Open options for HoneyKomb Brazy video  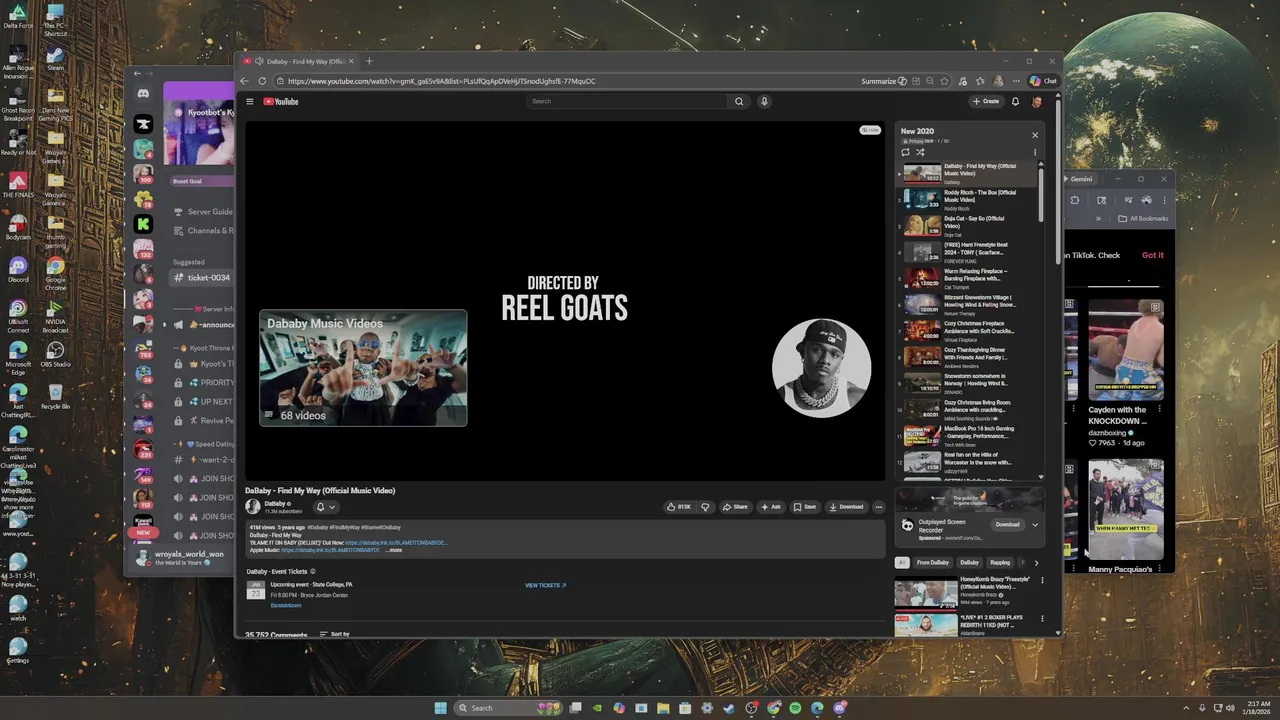pyautogui.click(x=1042, y=580)
